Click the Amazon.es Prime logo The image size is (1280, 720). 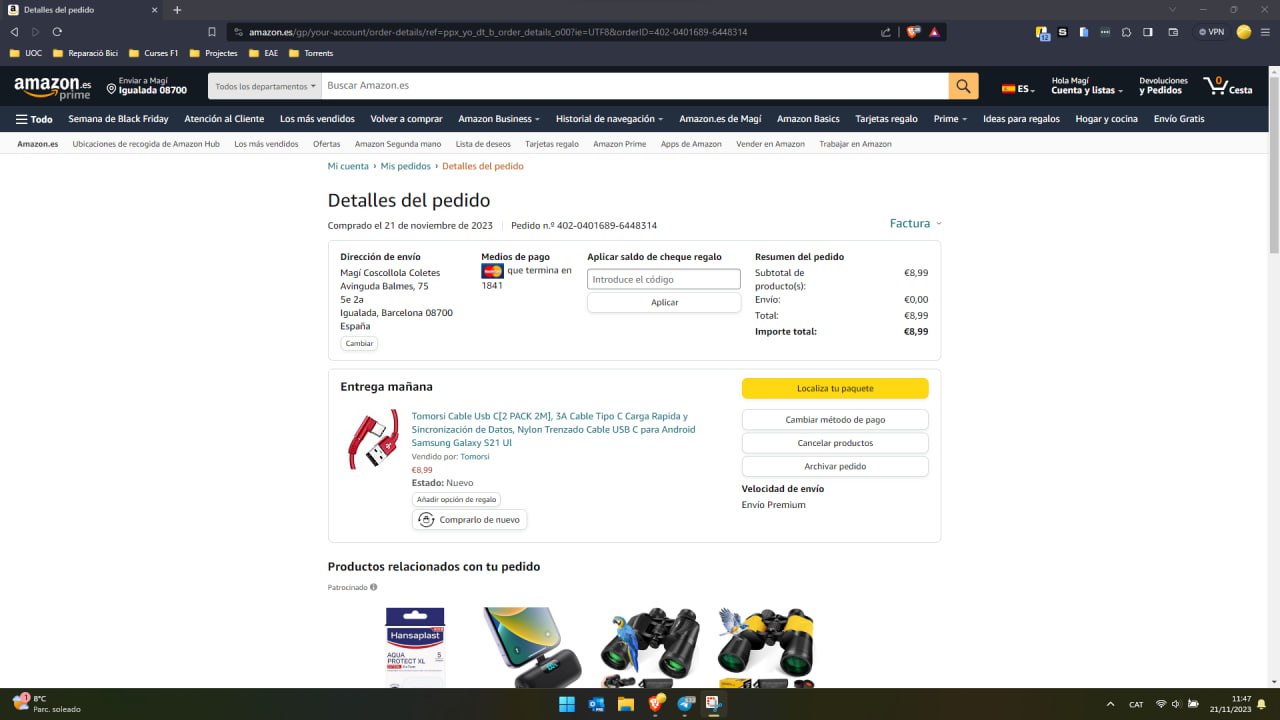(x=52, y=88)
